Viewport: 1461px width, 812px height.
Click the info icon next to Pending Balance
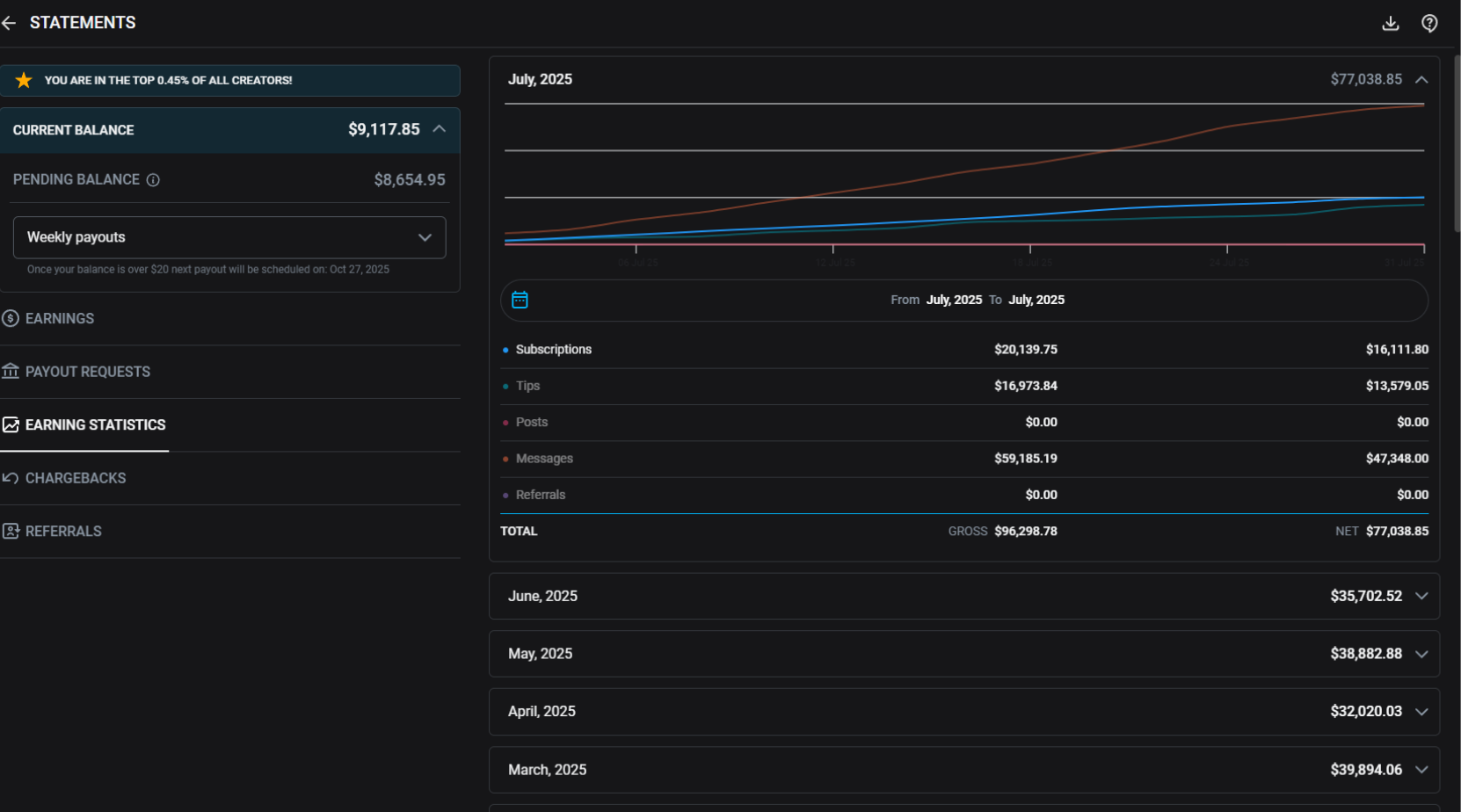(154, 179)
